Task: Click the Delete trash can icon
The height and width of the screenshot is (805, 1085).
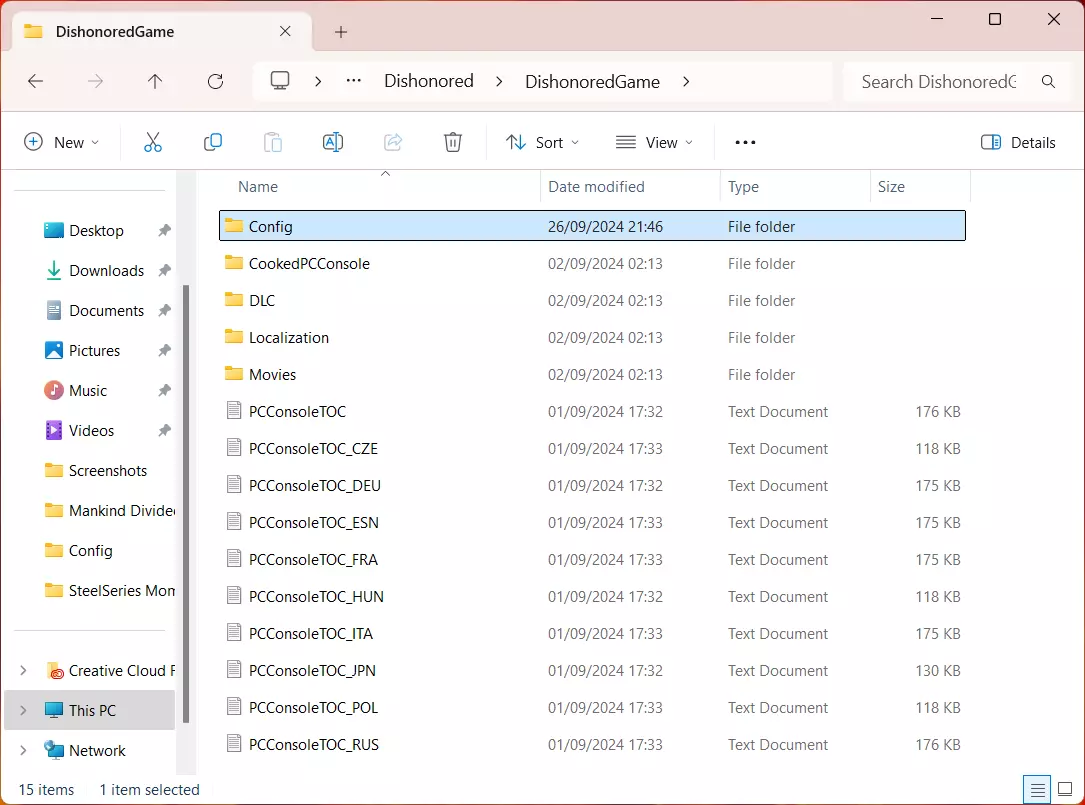Action: (x=453, y=142)
